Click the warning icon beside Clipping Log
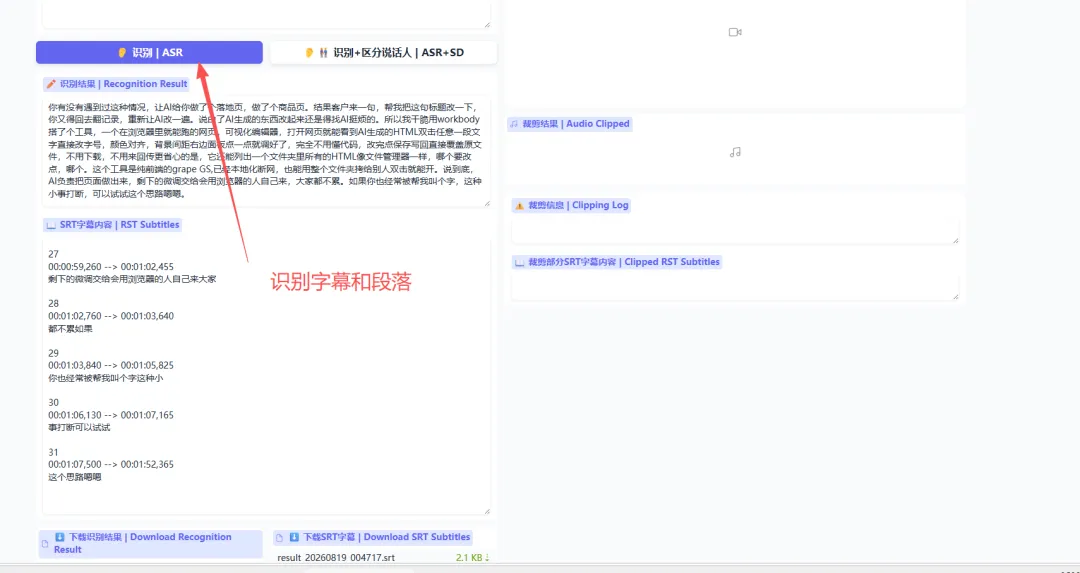This screenshot has height=573, width=1080. pos(519,205)
